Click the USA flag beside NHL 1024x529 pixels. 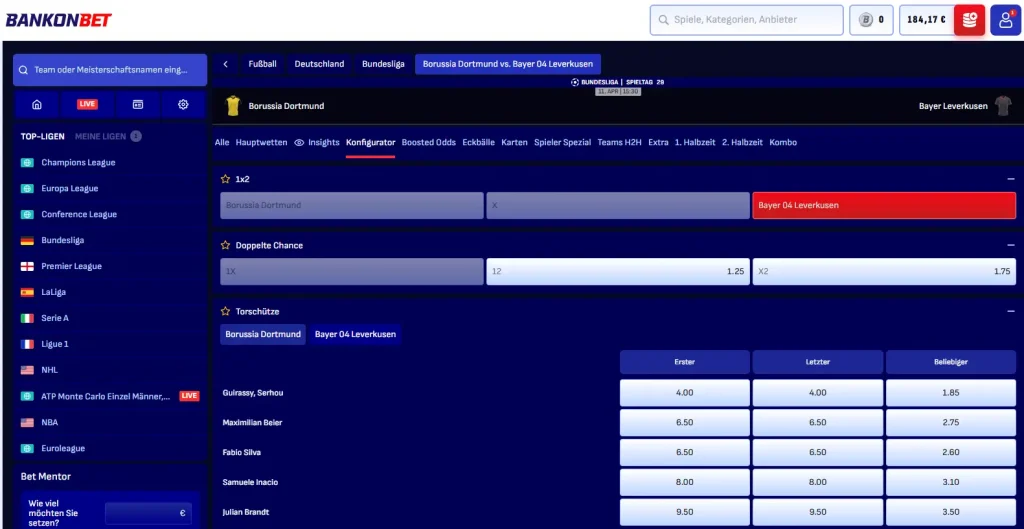tap(27, 370)
